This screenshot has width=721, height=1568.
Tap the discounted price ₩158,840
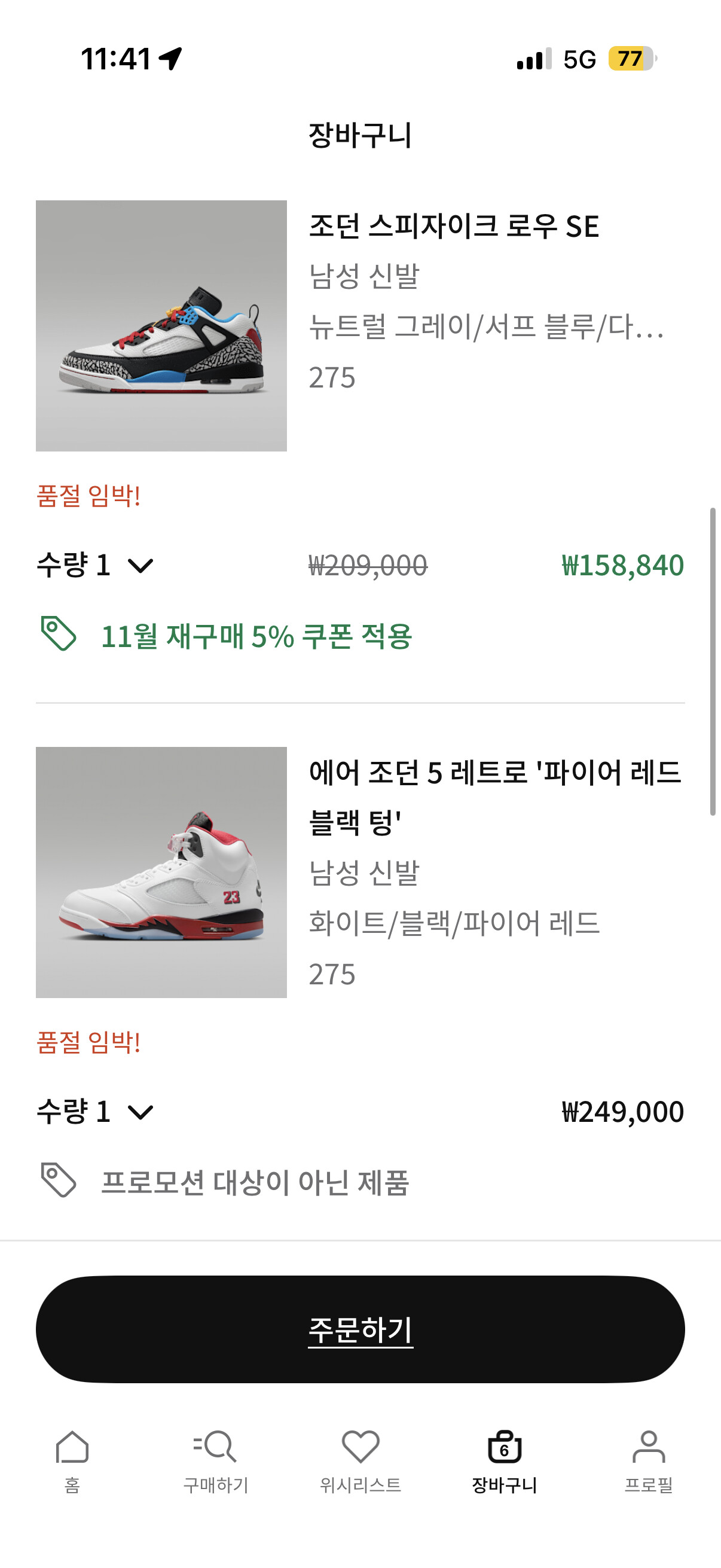click(622, 566)
